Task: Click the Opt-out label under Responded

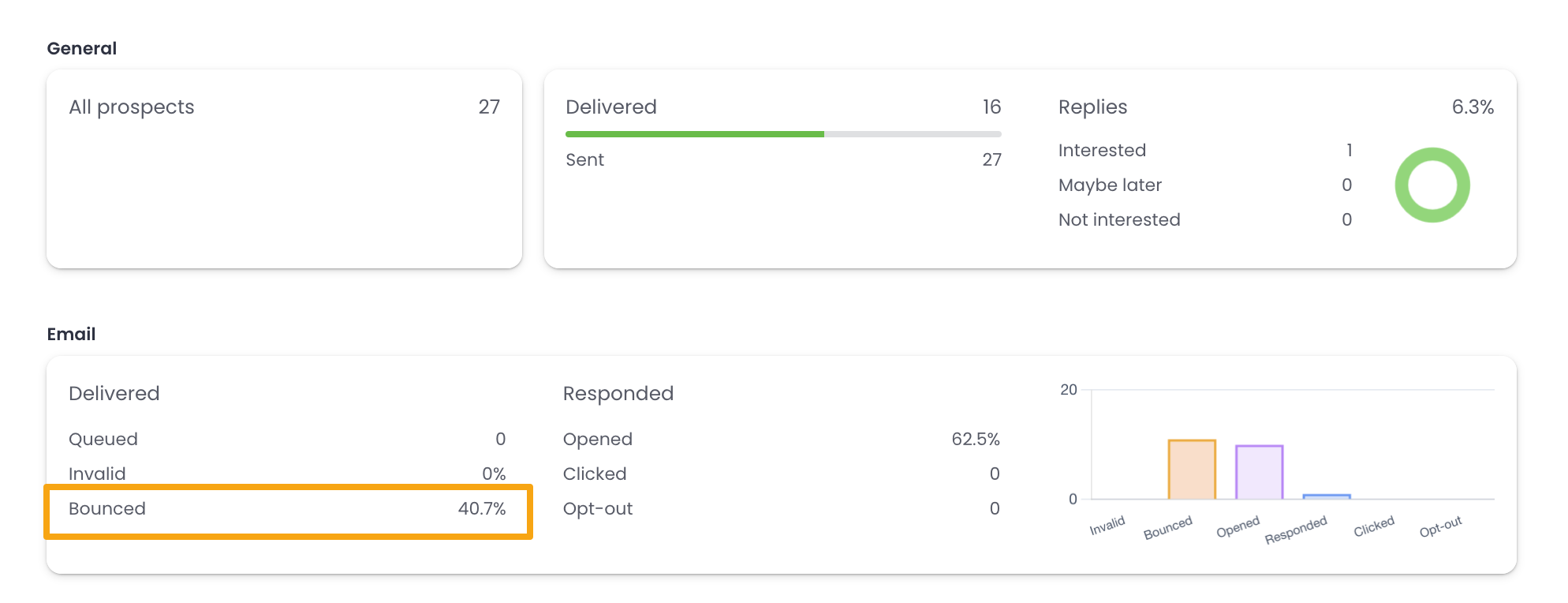Action: click(598, 509)
